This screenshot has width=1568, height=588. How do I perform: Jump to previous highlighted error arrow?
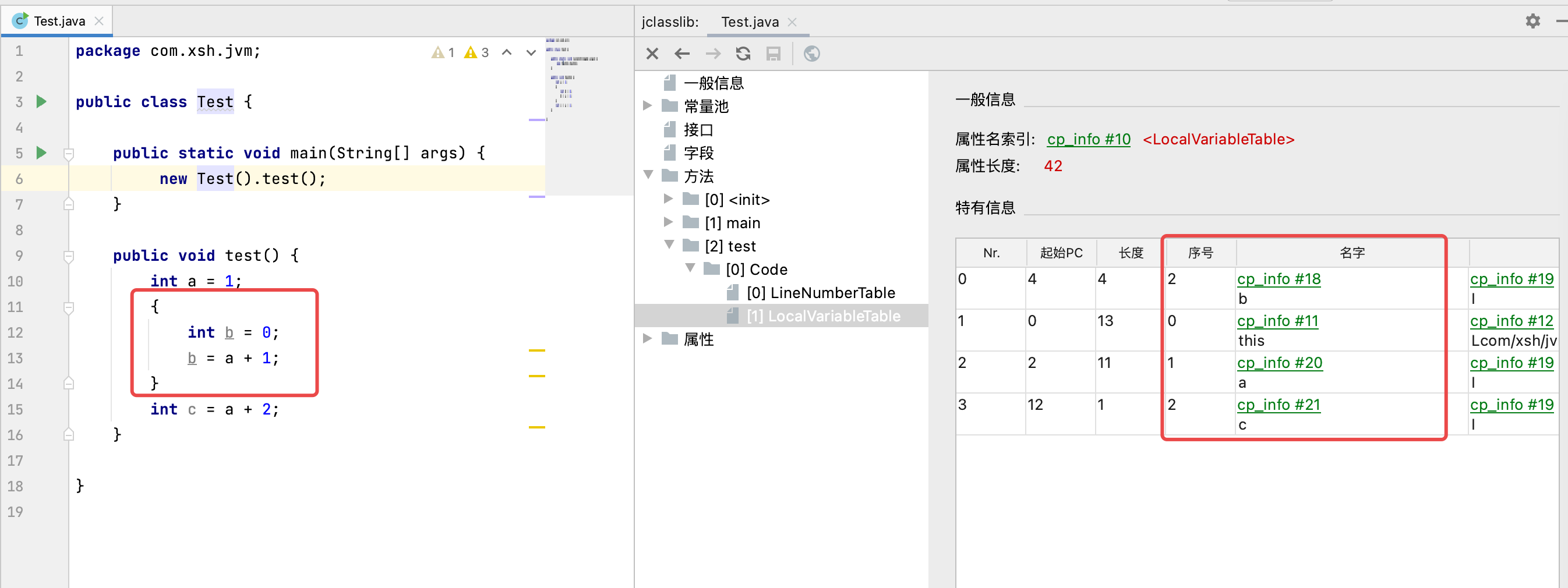[x=506, y=52]
